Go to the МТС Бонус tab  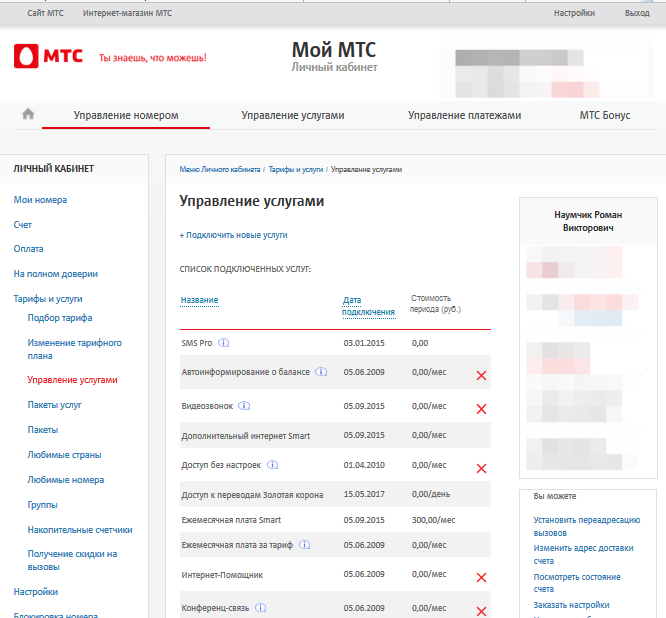604,115
